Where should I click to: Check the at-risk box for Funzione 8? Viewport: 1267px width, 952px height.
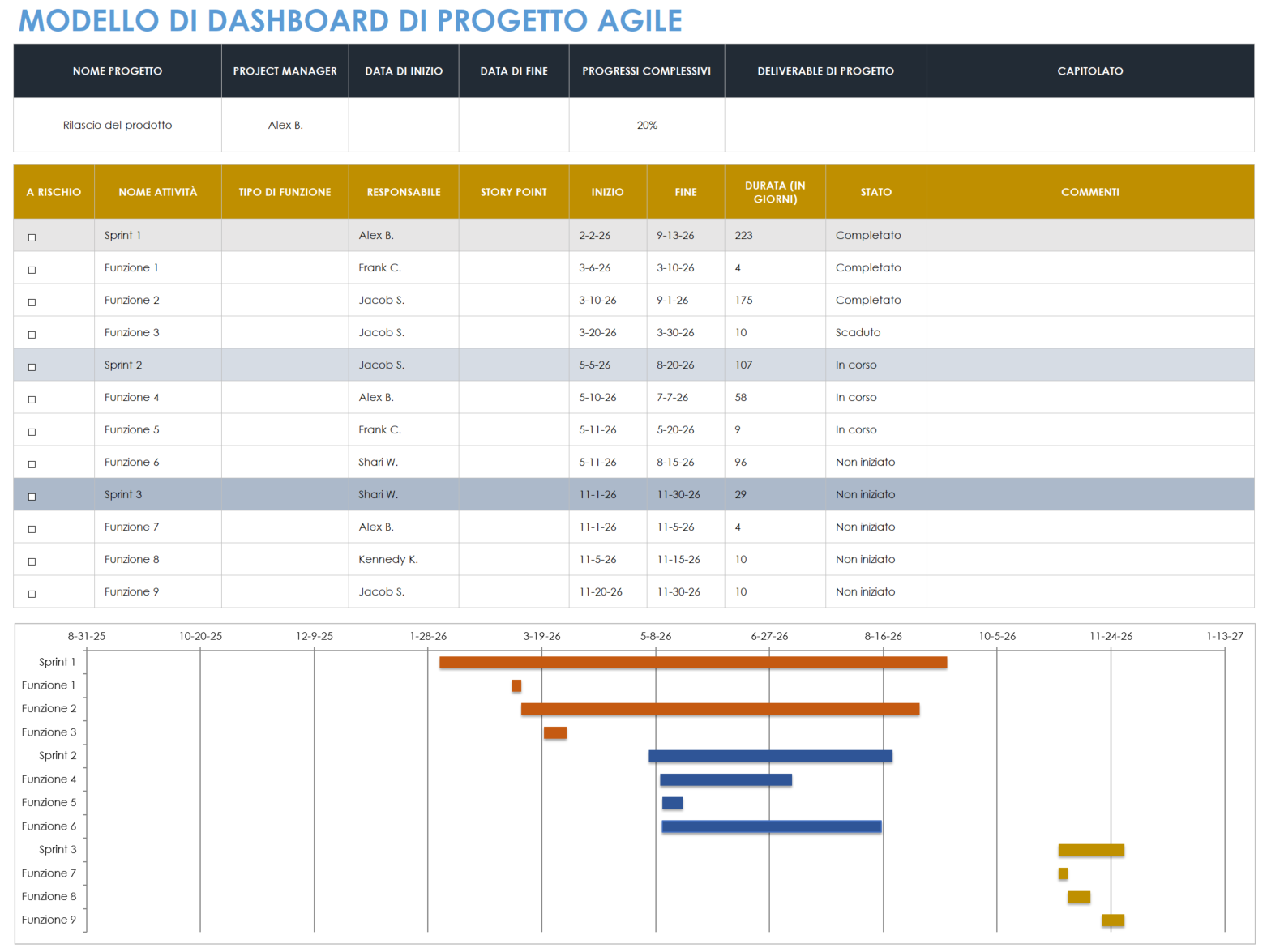click(32, 561)
